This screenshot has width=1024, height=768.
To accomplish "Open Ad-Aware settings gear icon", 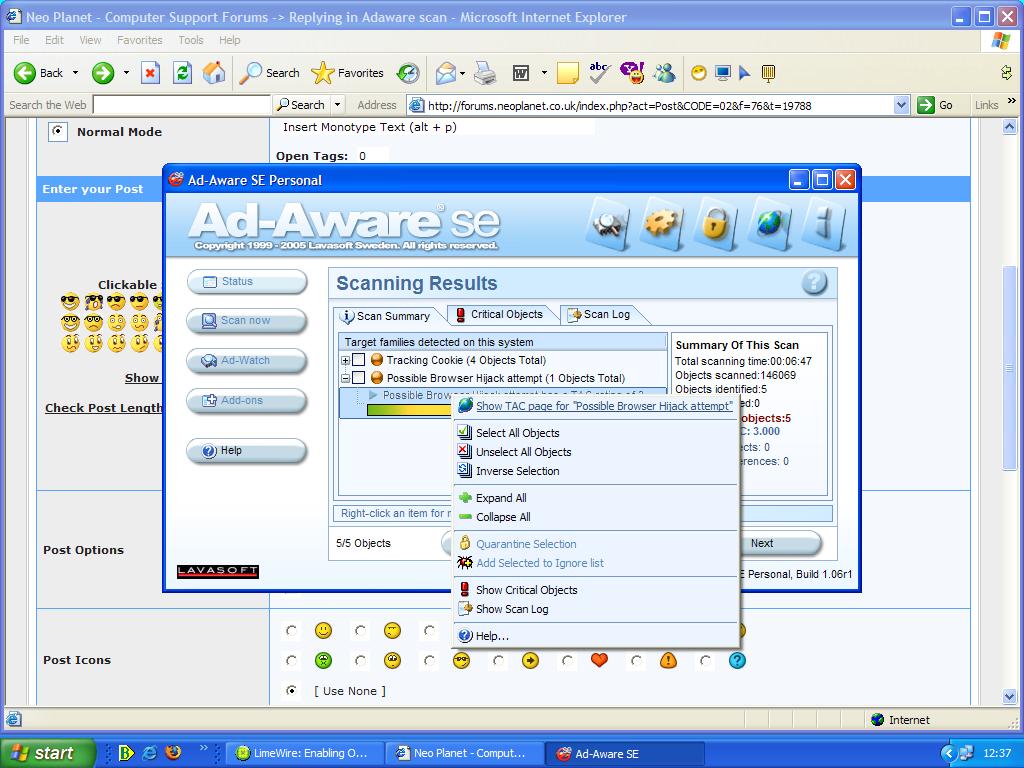I will pyautogui.click(x=662, y=225).
